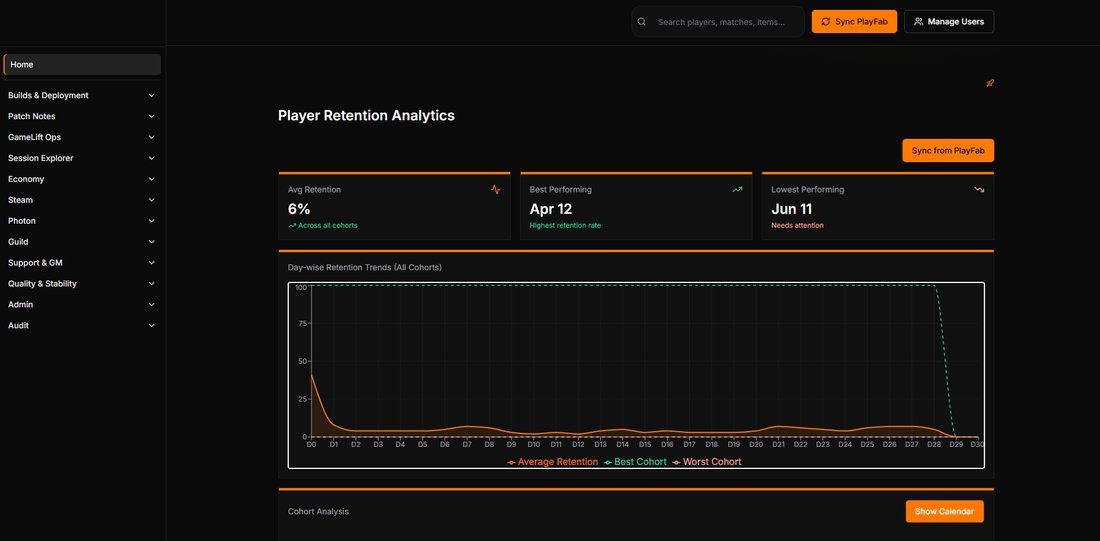
Task: Click the D21 label on chart axis
Action: pos(778,444)
